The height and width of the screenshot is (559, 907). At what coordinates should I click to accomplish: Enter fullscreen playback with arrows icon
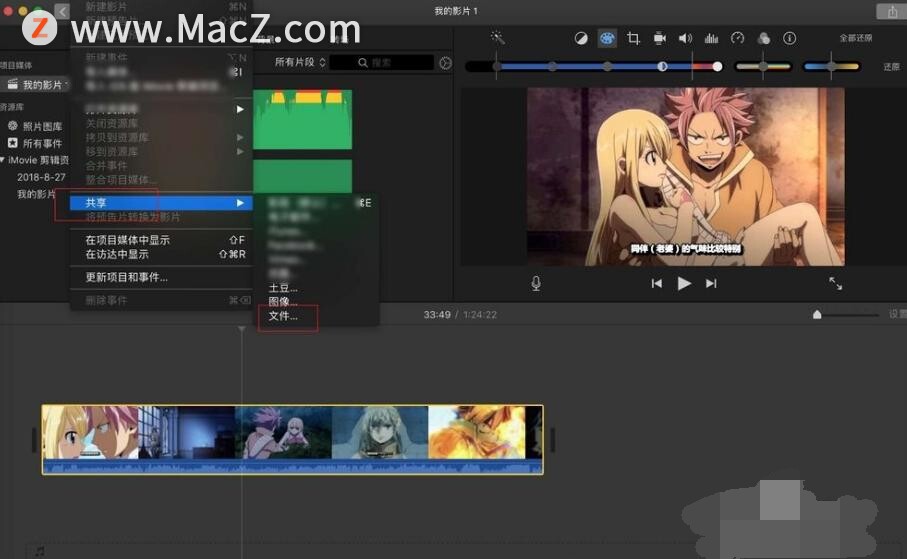pyautogui.click(x=835, y=283)
